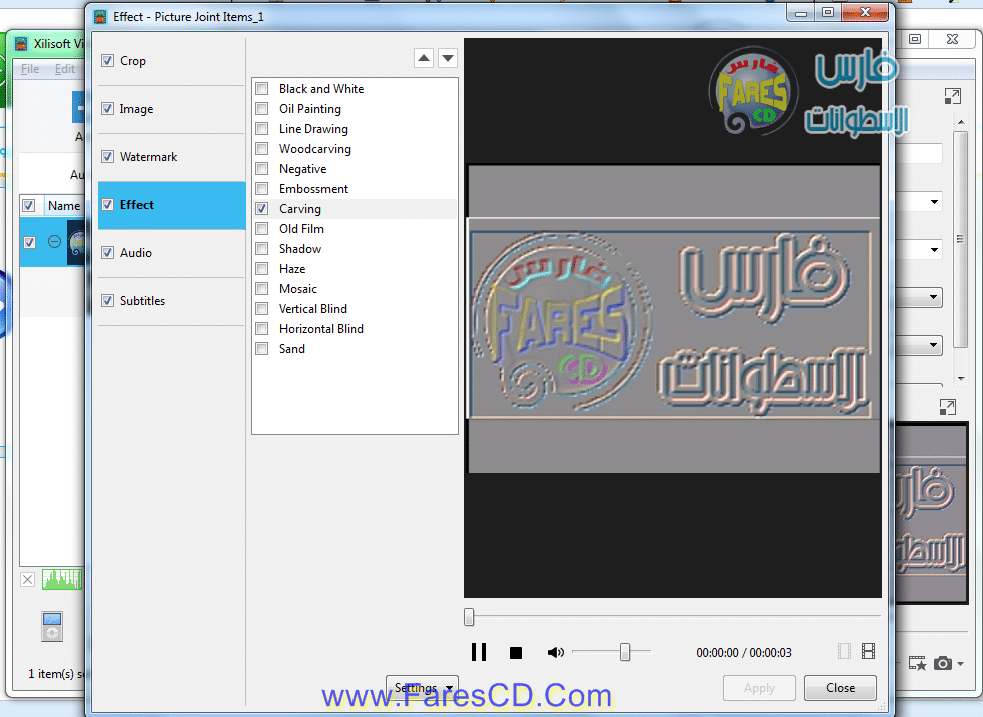Click the dark filmstrip icon beside the timecode
Viewport: 983px width, 717px height.
point(868,652)
